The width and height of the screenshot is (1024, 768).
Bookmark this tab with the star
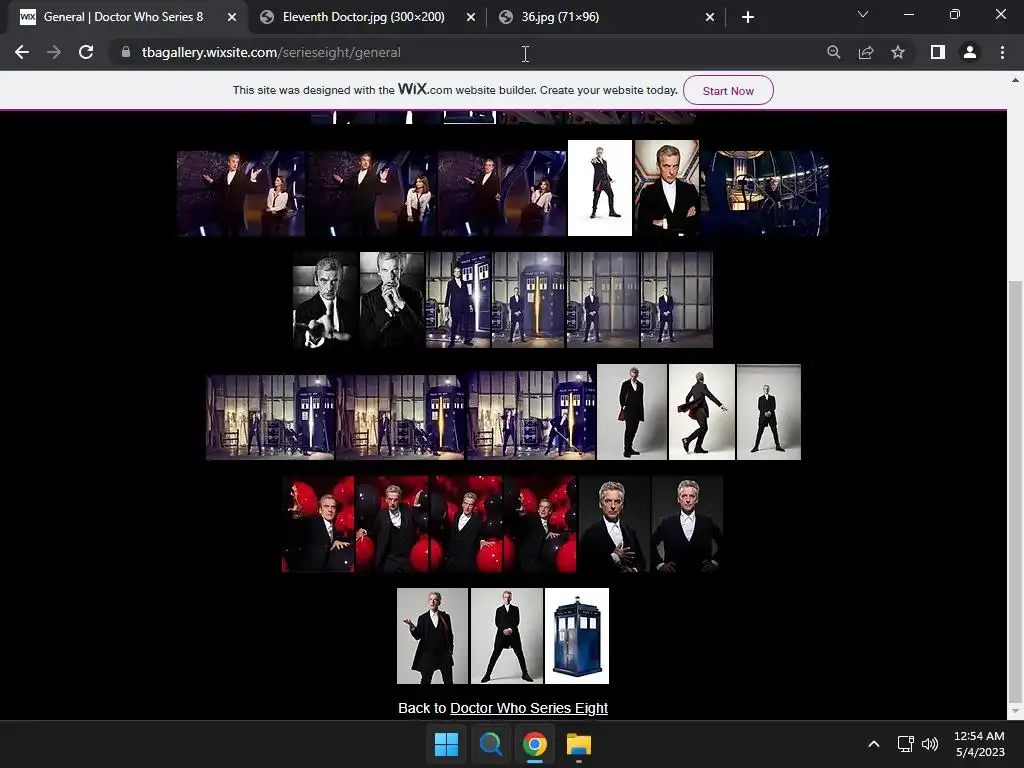pos(898,52)
